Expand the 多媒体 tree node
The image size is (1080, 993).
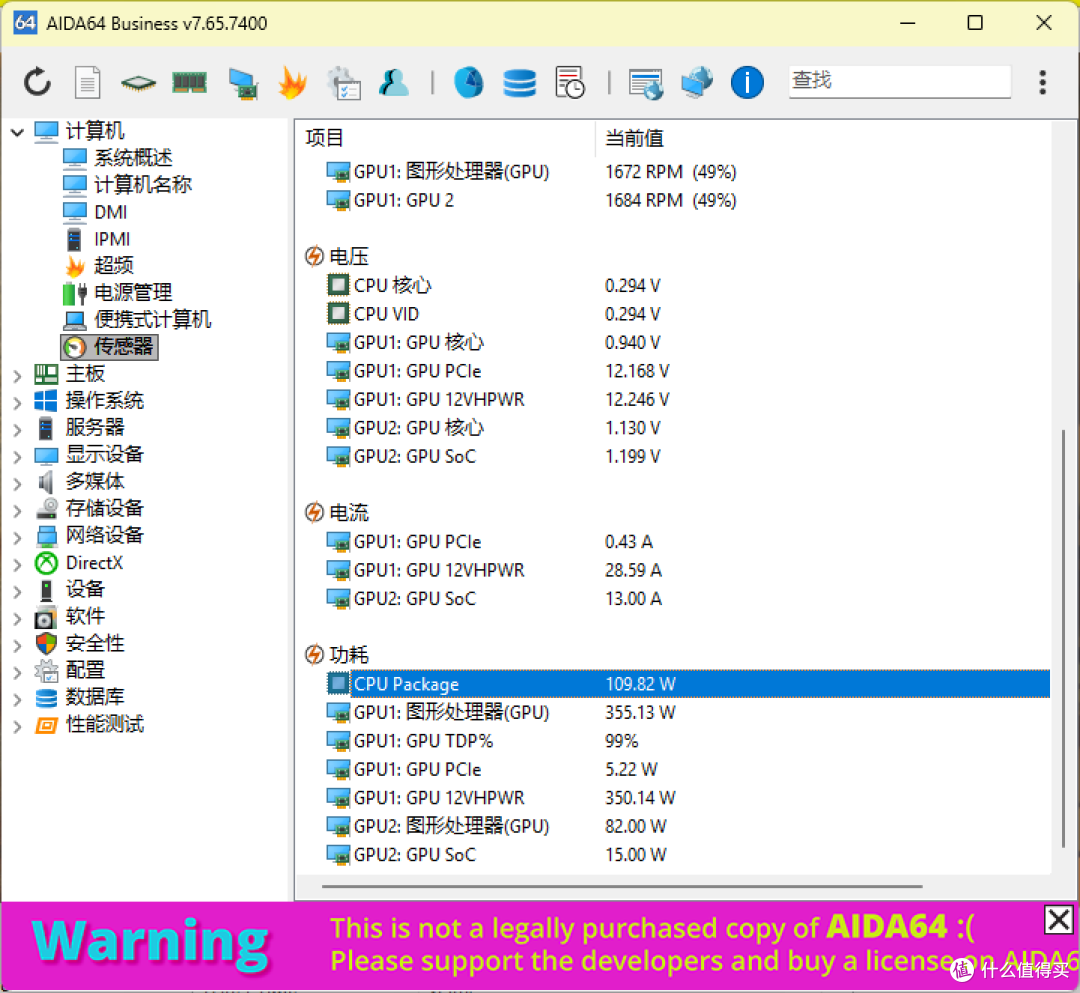click(x=17, y=483)
